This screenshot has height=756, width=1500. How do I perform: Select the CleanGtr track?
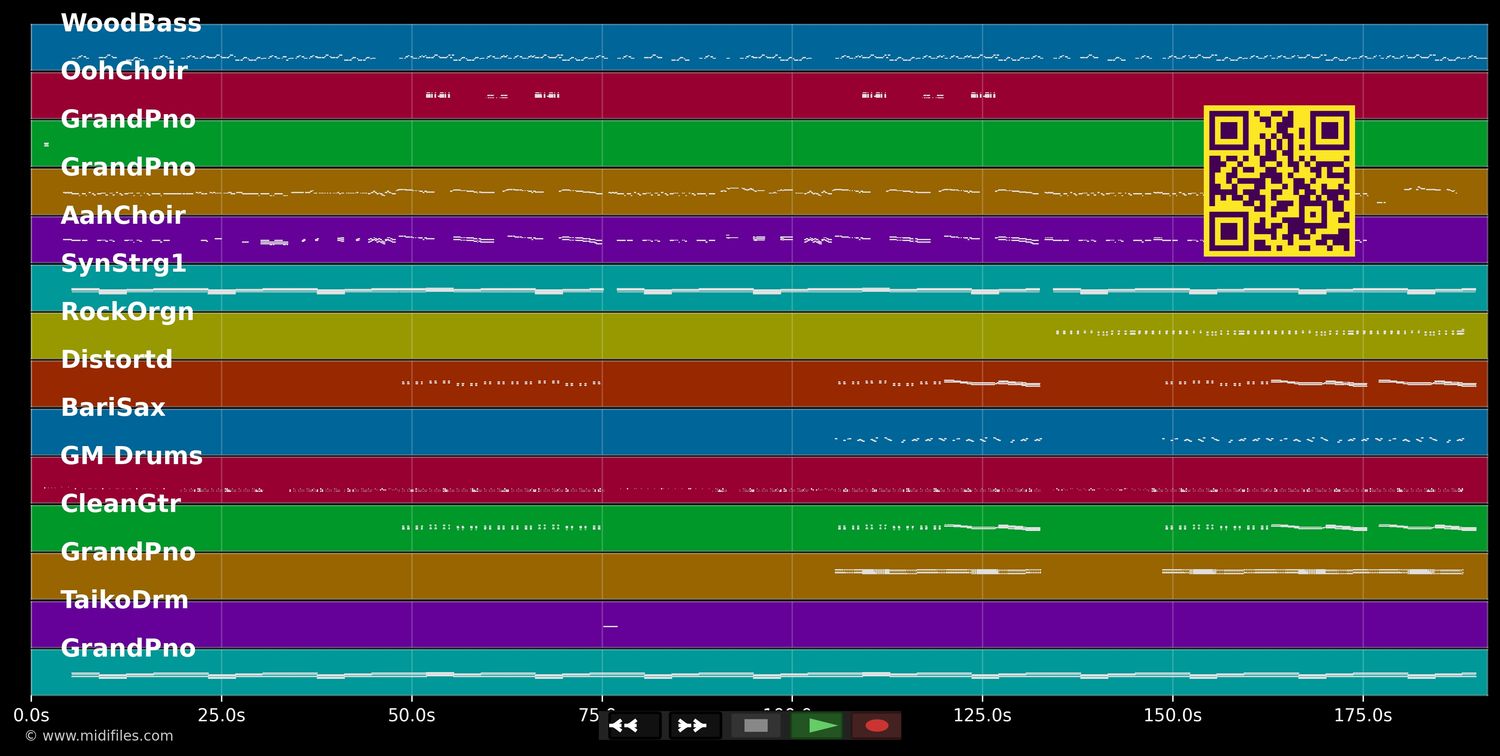coord(120,503)
